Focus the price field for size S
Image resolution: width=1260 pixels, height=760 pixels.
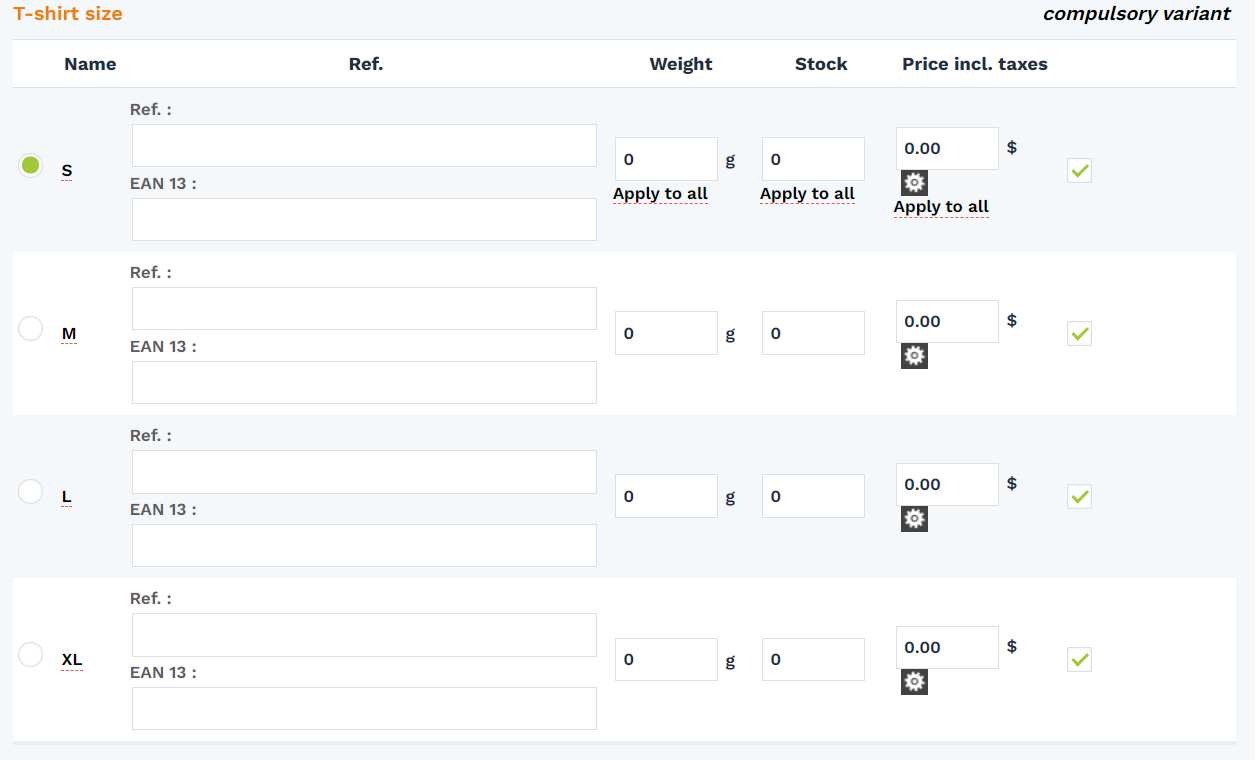[947, 148]
